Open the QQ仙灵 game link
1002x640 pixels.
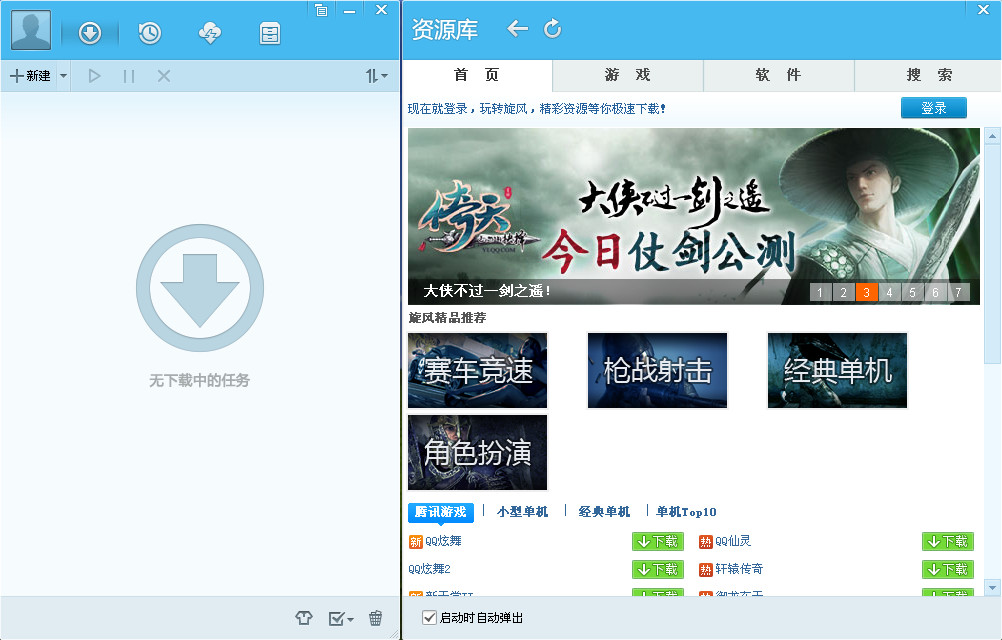tap(732, 541)
